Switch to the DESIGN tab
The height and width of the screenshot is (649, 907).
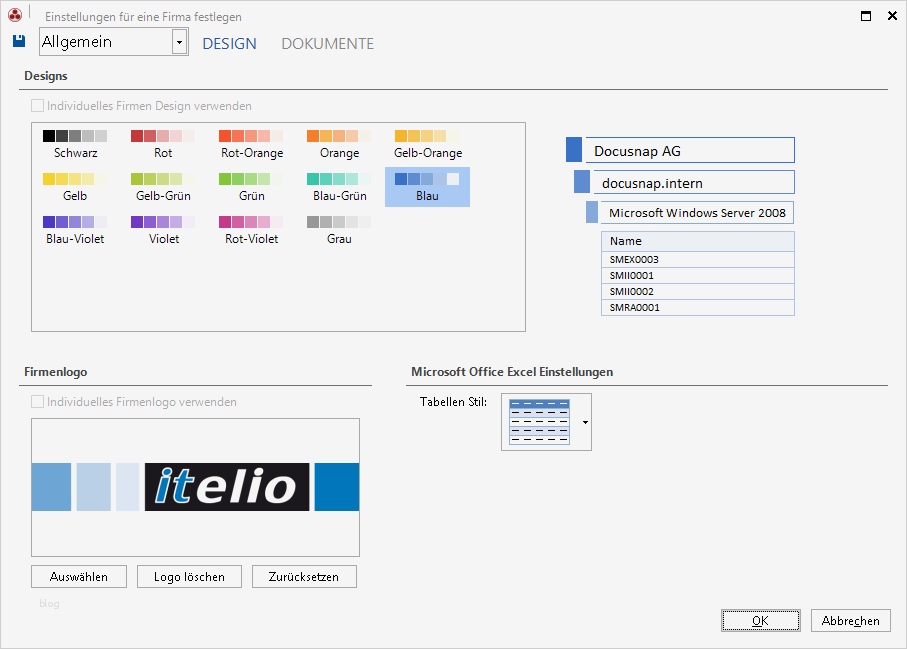tap(229, 43)
